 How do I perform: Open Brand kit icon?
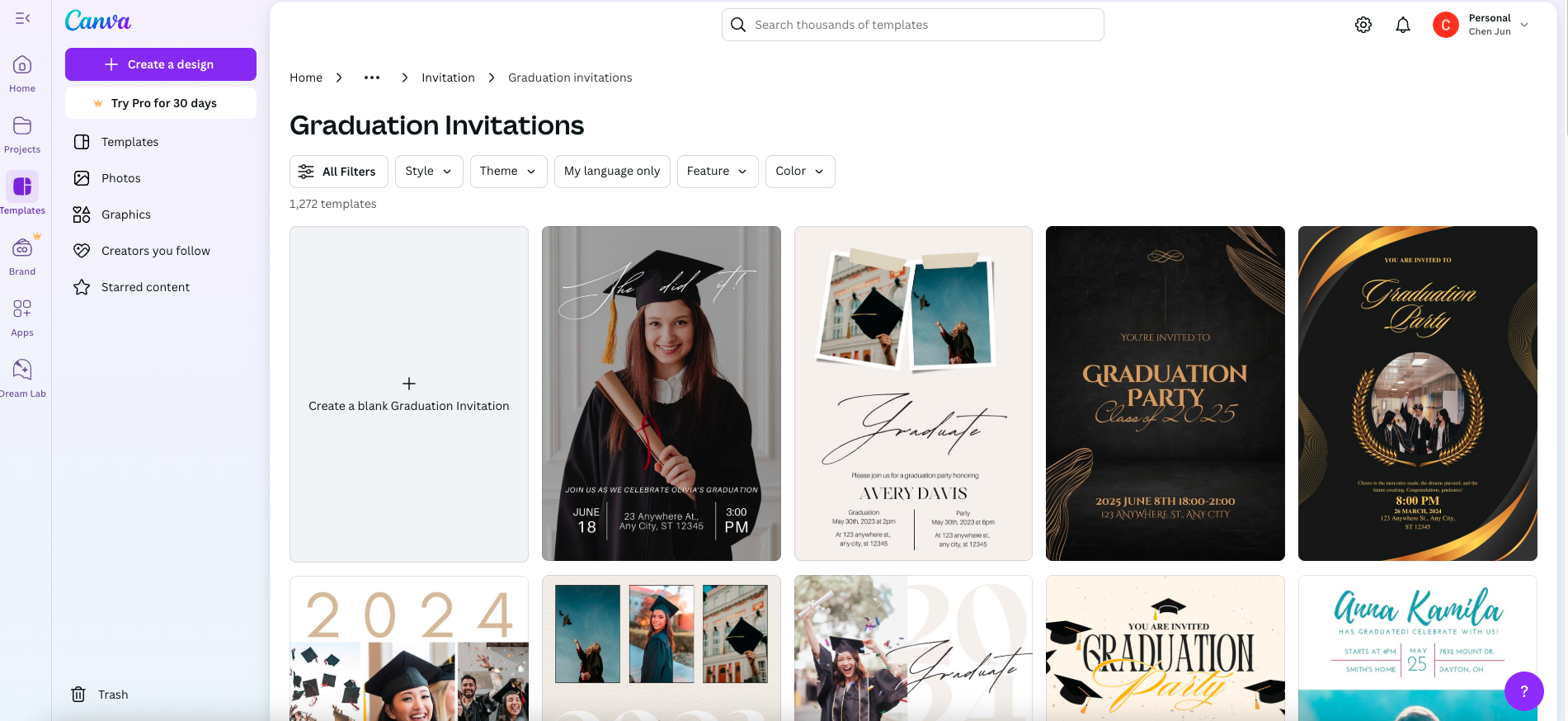[22, 247]
